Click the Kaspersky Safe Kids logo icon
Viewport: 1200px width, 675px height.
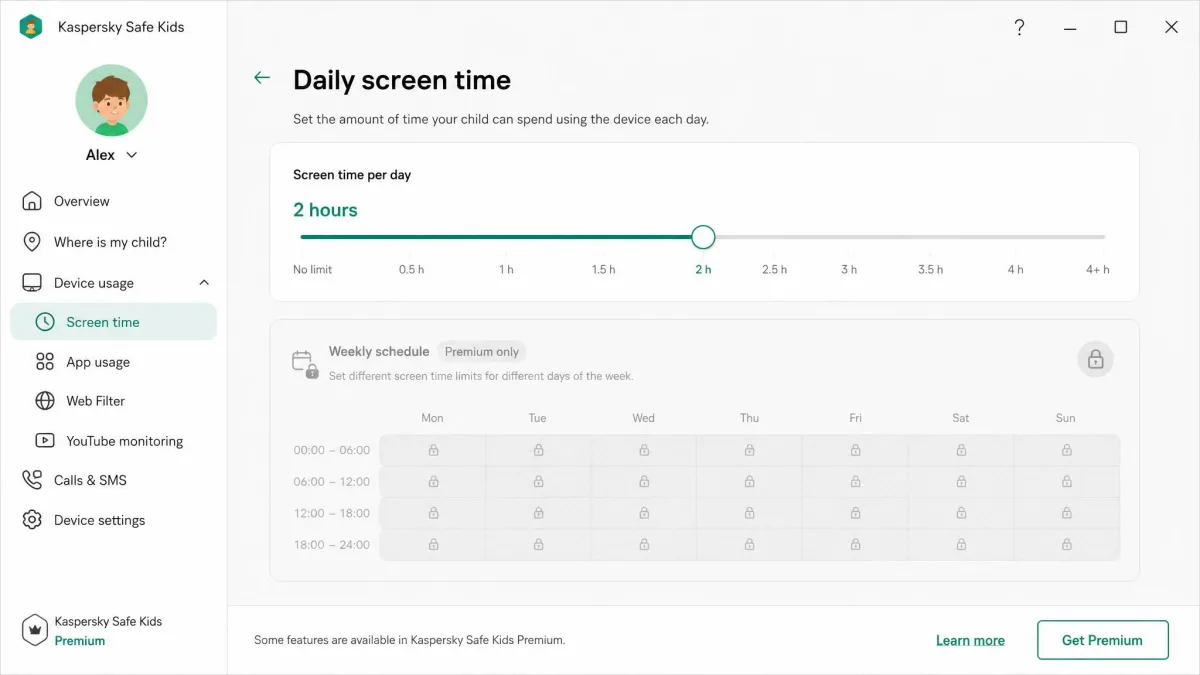(31, 27)
